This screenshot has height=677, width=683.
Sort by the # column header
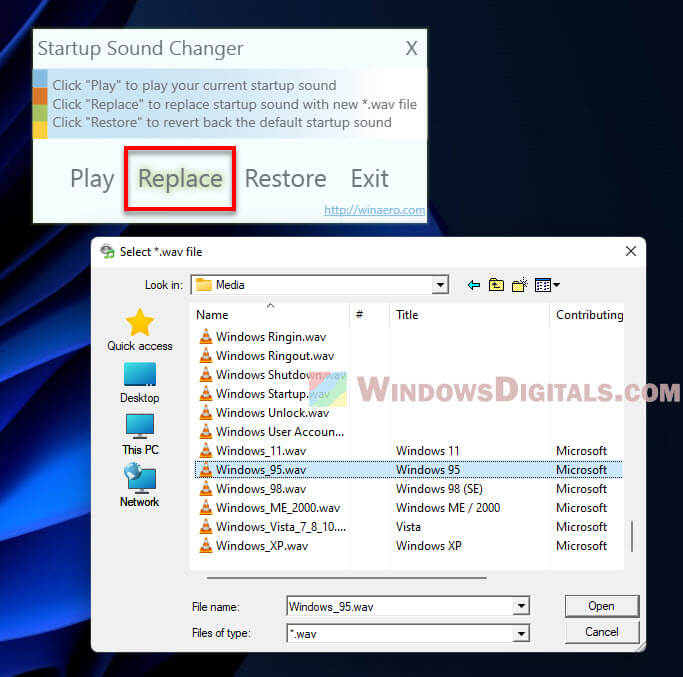pyautogui.click(x=369, y=315)
